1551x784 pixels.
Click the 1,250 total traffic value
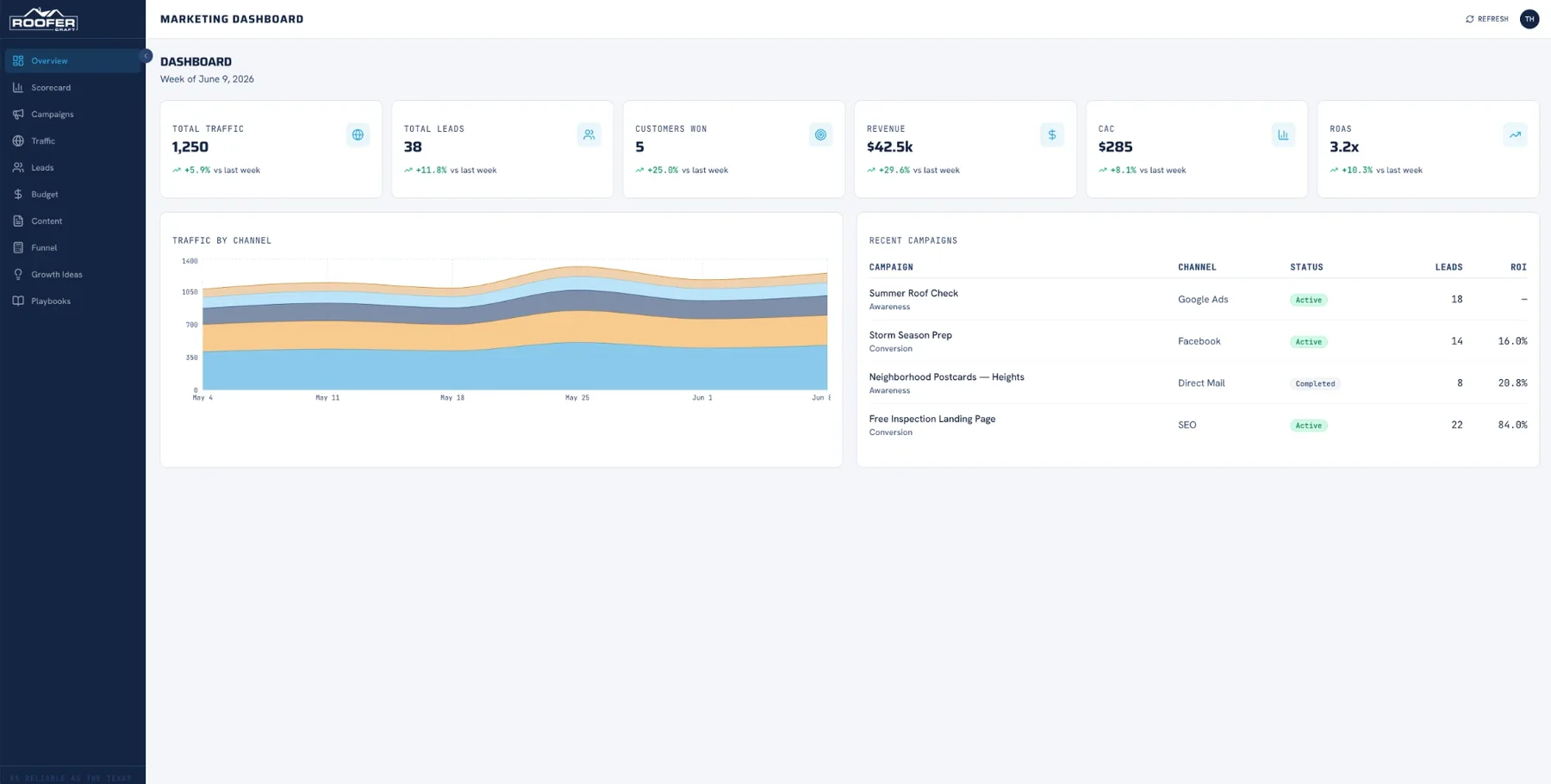point(190,147)
